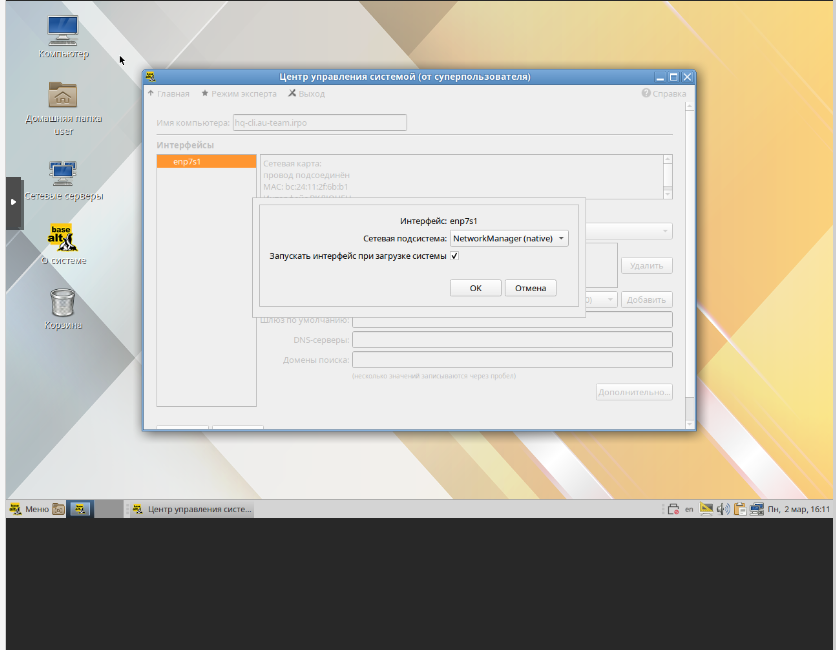
Task: Click the enp7s1 interface value in dialog
Action: pyautogui.click(x=463, y=221)
